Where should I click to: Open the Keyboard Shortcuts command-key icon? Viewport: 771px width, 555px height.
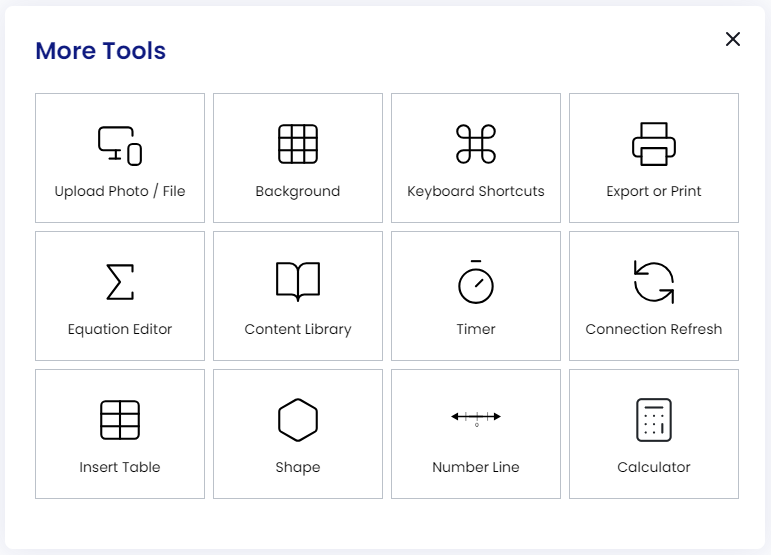tap(476, 144)
